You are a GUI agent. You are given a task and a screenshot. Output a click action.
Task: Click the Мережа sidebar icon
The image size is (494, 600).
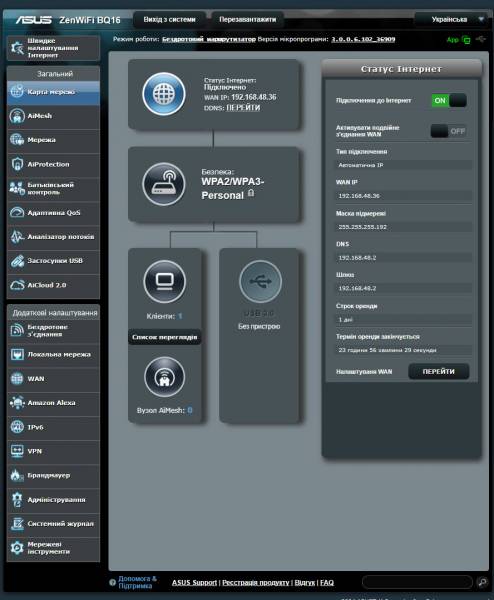coord(17,140)
